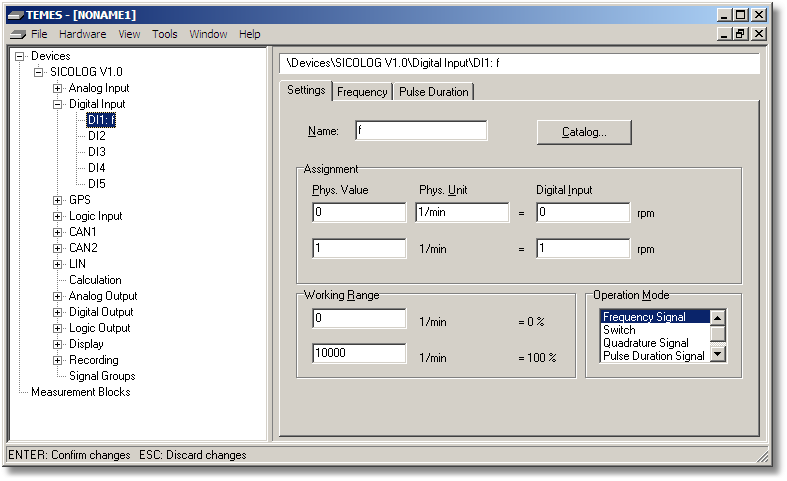Open the Window menu
The height and width of the screenshot is (481, 787).
point(208,34)
